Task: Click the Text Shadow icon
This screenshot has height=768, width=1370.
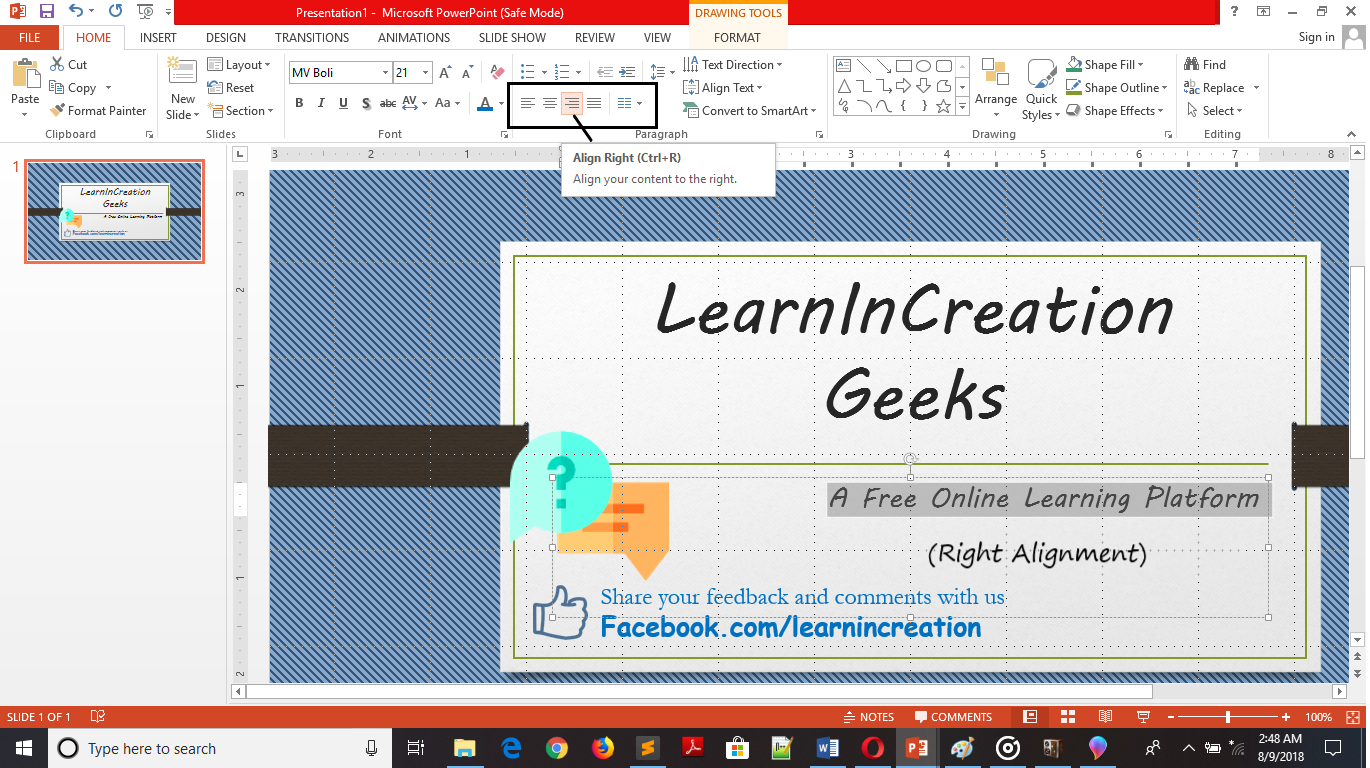Action: pos(366,103)
